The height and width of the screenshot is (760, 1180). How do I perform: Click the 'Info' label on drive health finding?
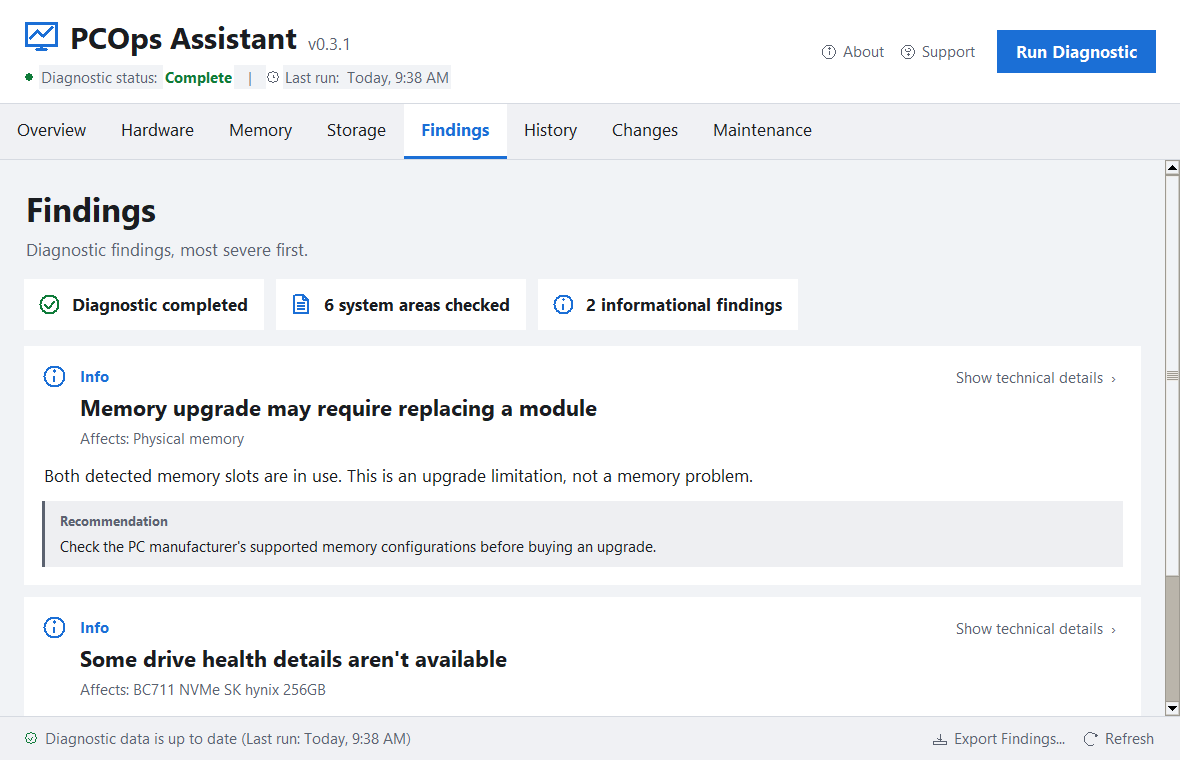95,628
